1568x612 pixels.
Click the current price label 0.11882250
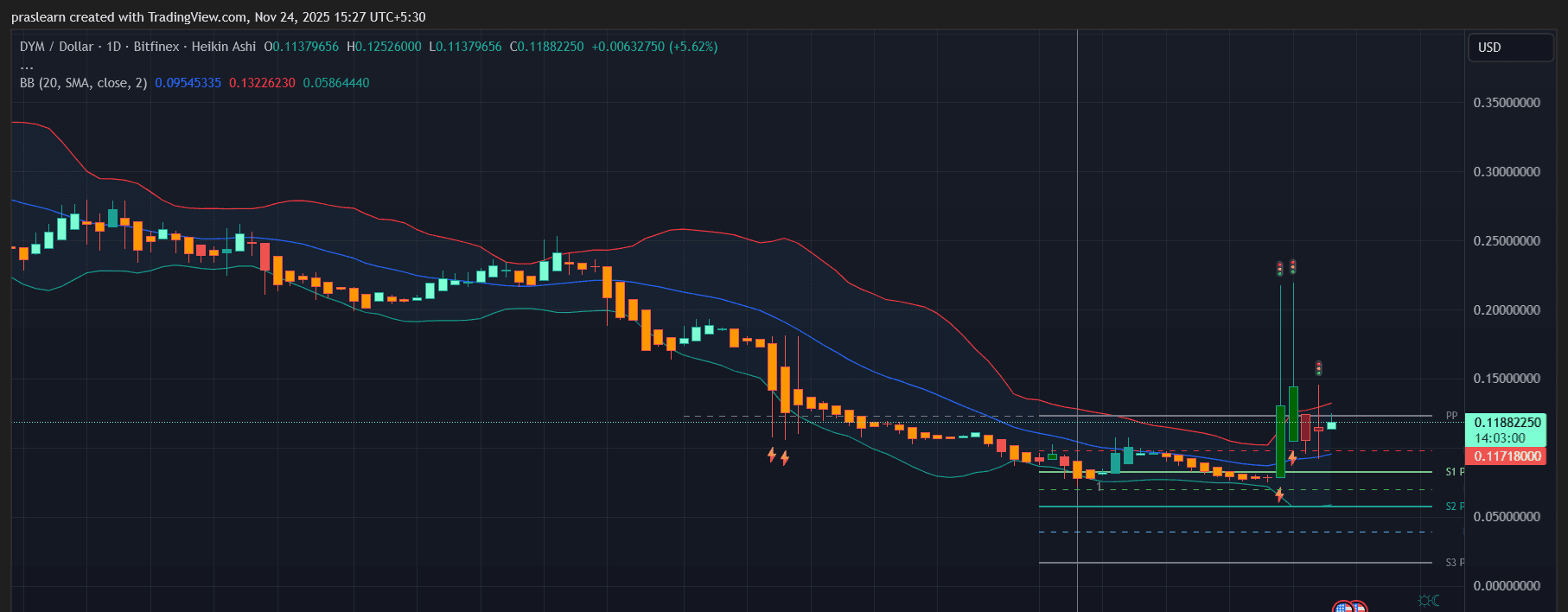1507,423
